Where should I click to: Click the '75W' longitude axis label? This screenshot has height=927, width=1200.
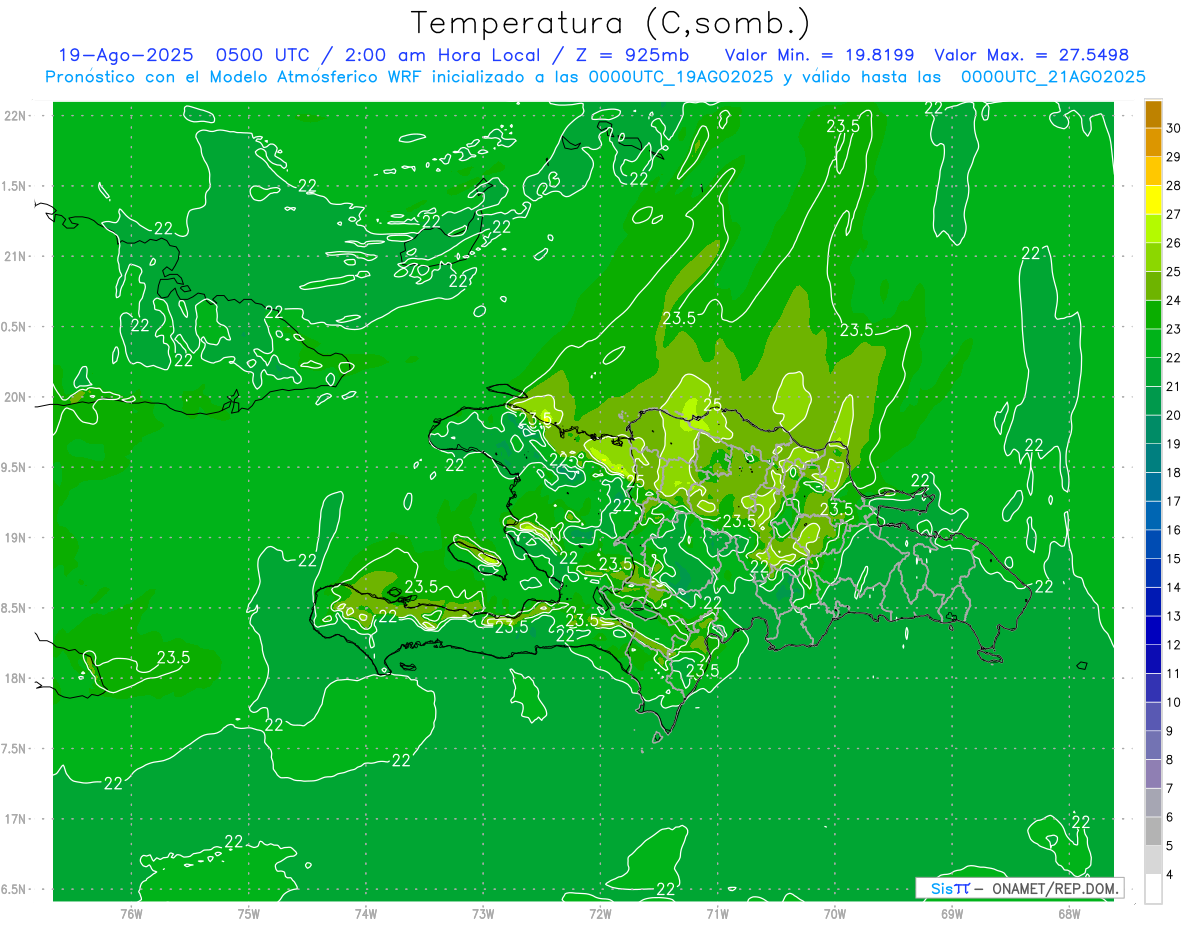point(249,913)
